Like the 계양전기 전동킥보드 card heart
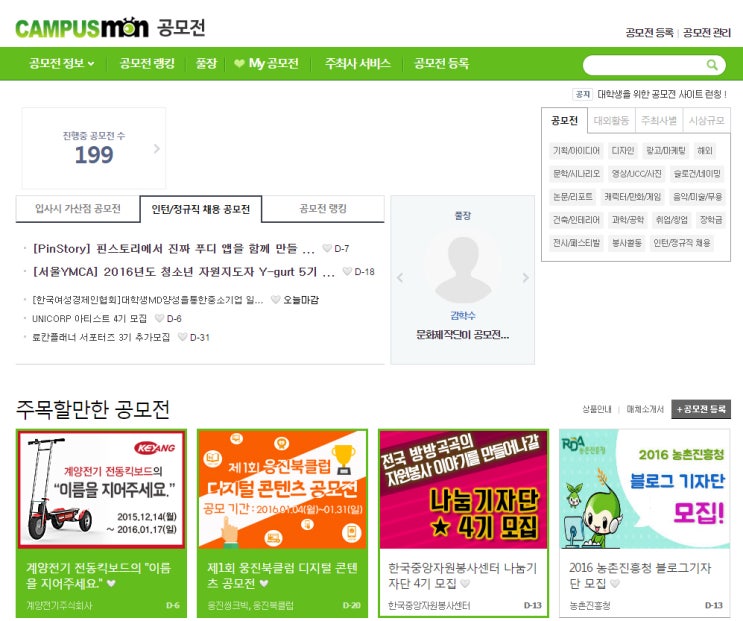 tap(111, 583)
